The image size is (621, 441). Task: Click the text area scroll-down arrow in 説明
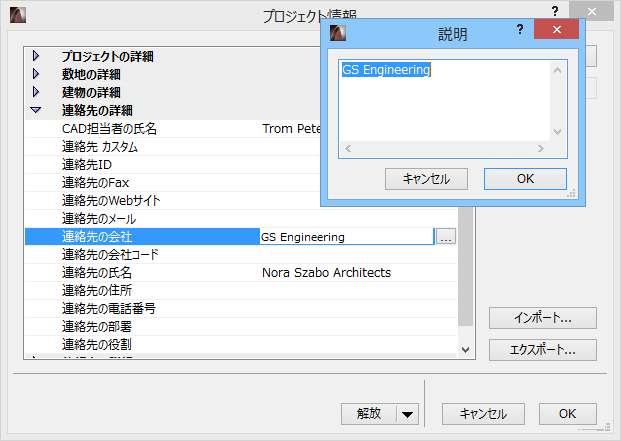(x=558, y=132)
